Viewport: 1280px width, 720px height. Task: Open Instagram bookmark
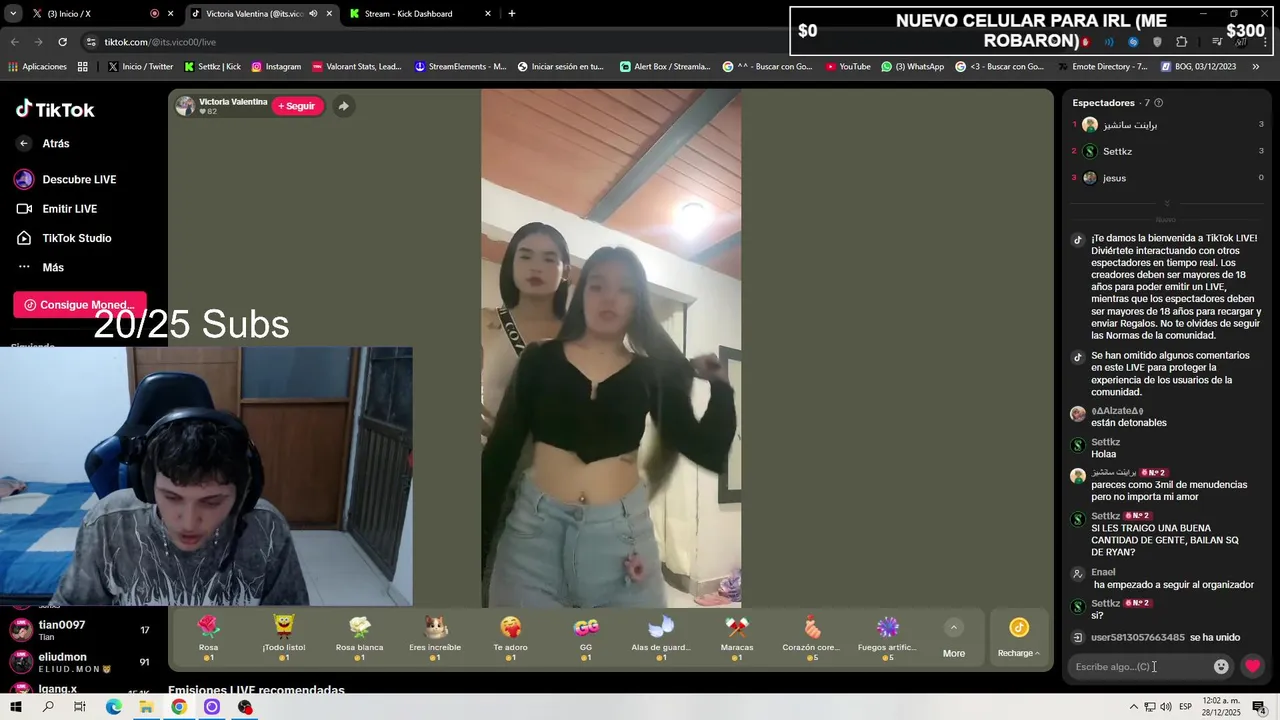point(276,67)
